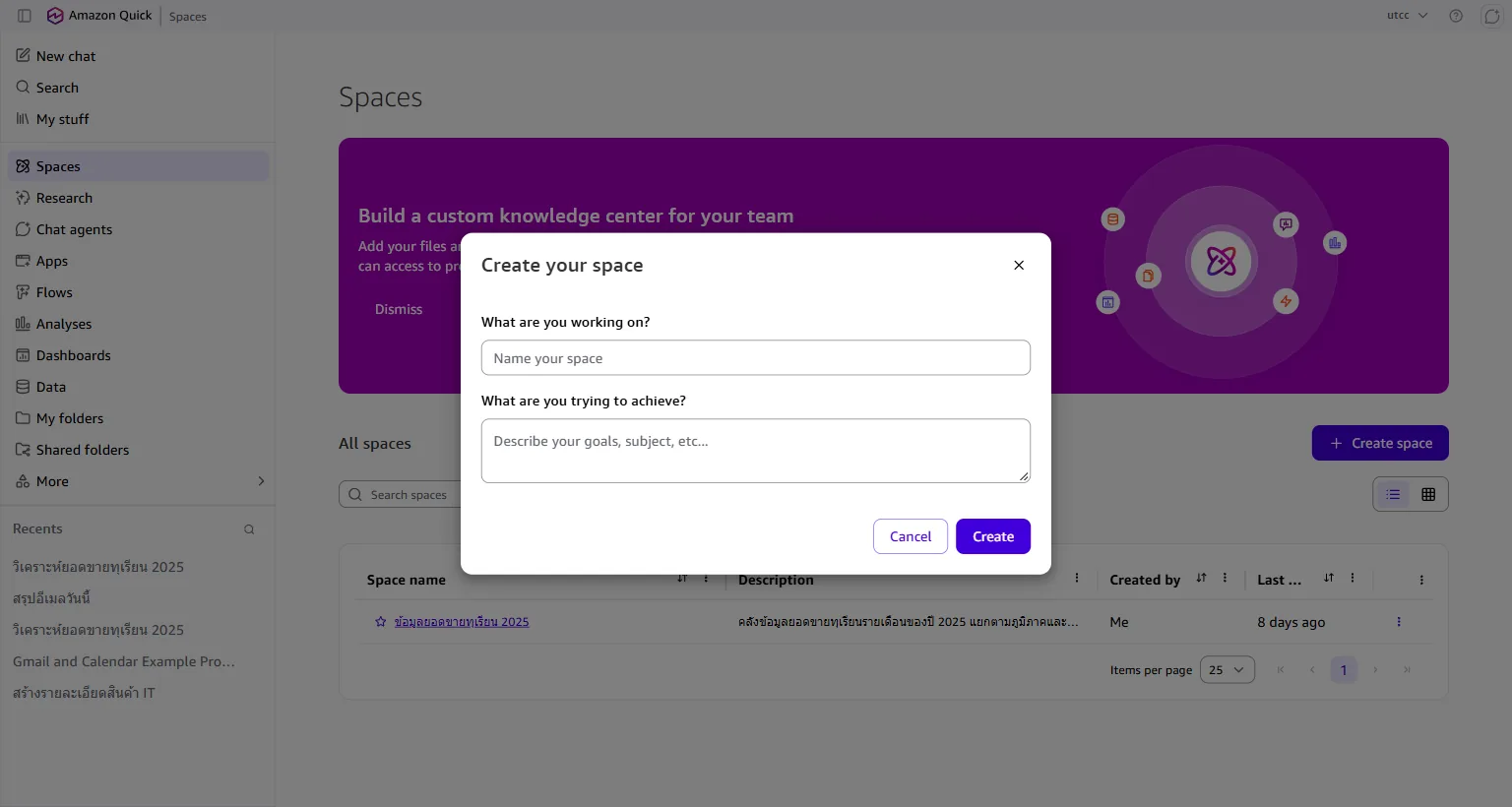Click the Describe your goals text area
This screenshot has height=807, width=1512.
(756, 451)
